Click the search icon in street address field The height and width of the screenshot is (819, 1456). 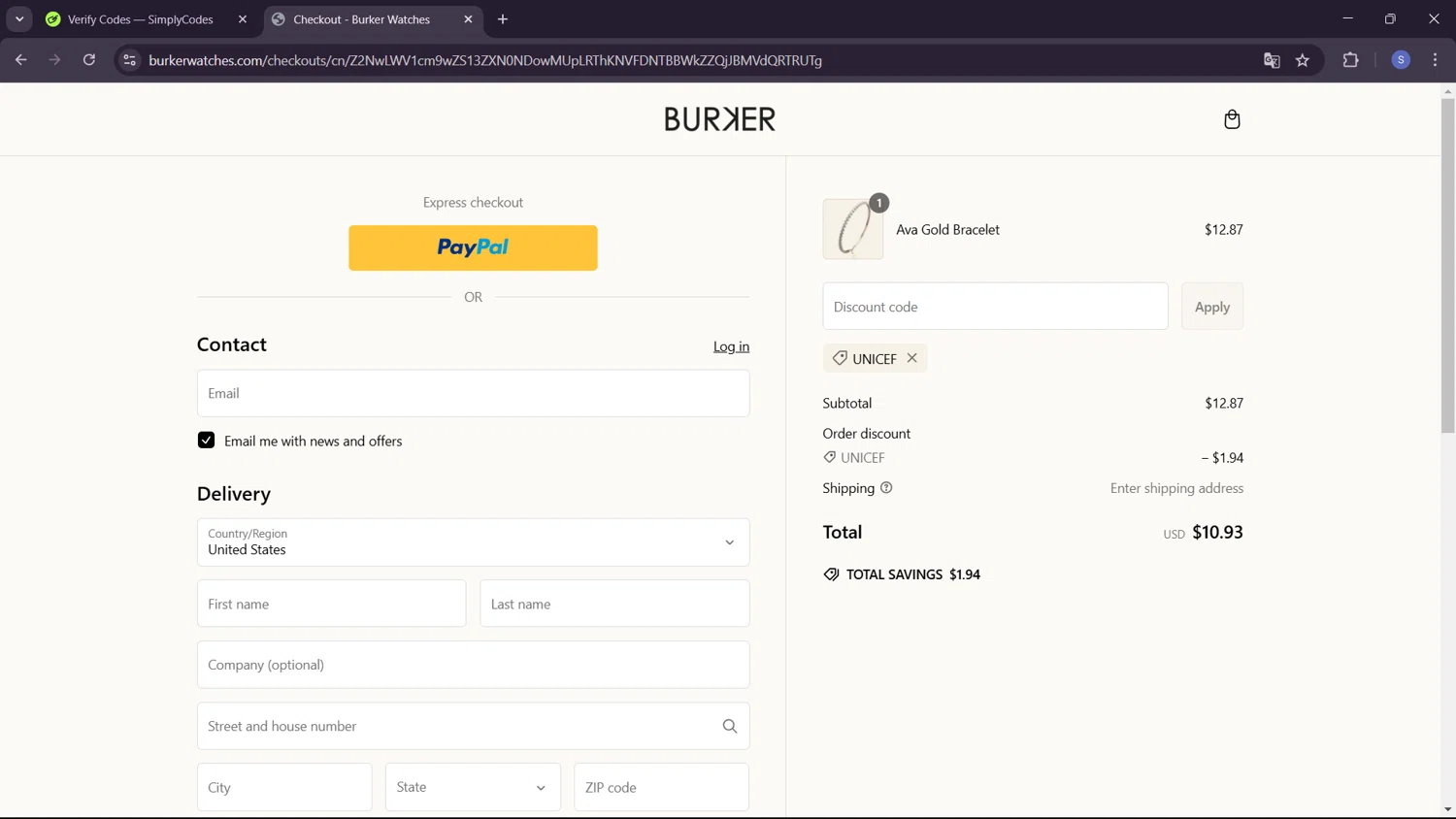(730, 726)
